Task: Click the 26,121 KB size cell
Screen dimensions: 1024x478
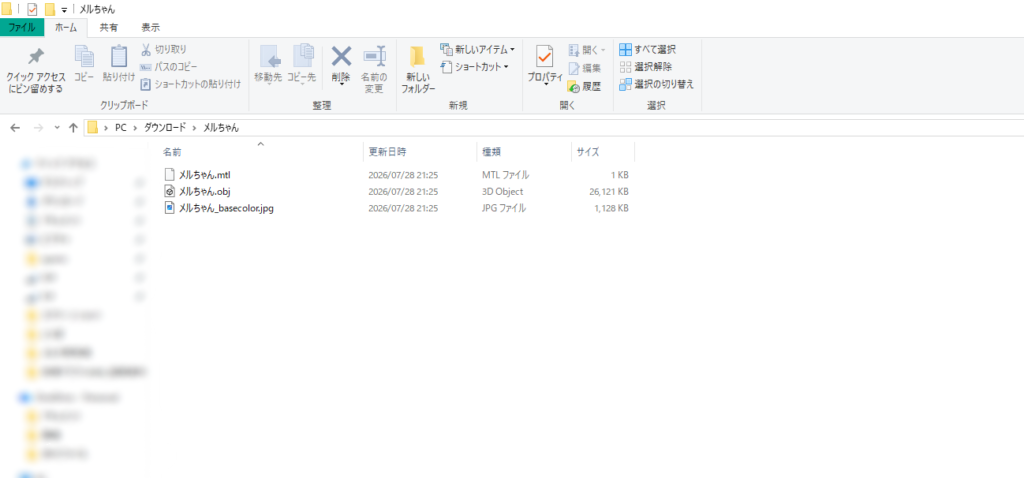Action: point(609,192)
